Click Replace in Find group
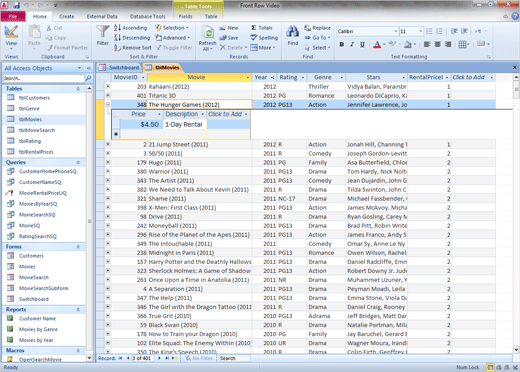Viewport: 520px width, 372px height. pyautogui.click(x=317, y=28)
